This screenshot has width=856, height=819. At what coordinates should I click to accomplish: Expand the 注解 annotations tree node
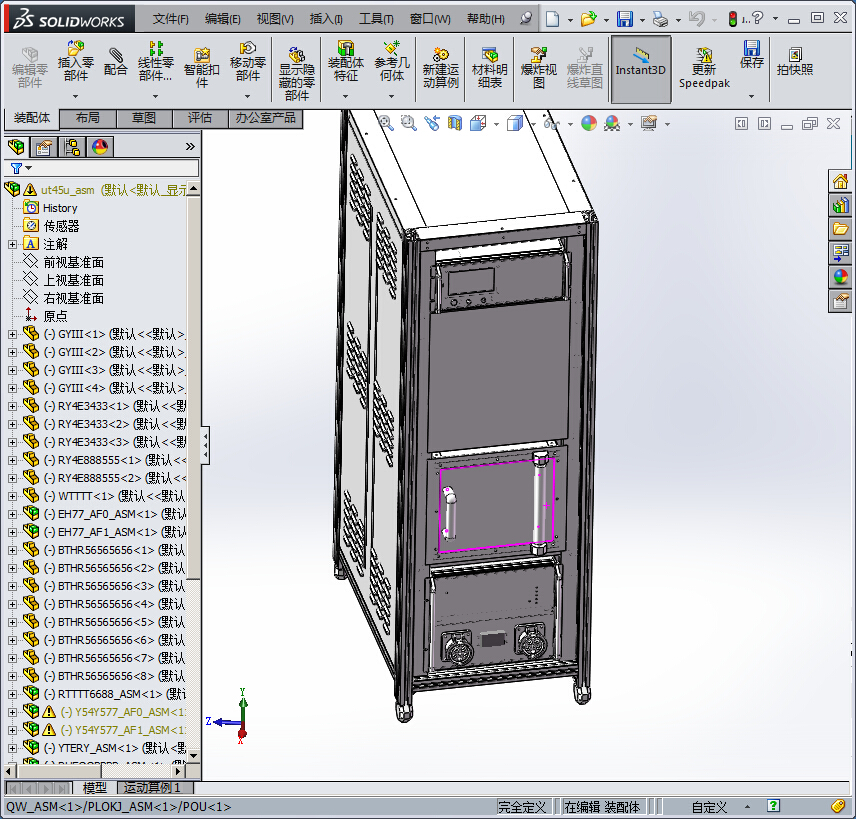pyautogui.click(x=13, y=244)
